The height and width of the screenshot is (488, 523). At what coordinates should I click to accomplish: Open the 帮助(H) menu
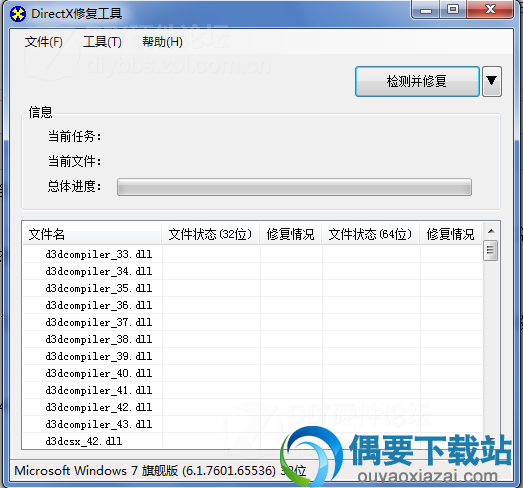point(162,42)
